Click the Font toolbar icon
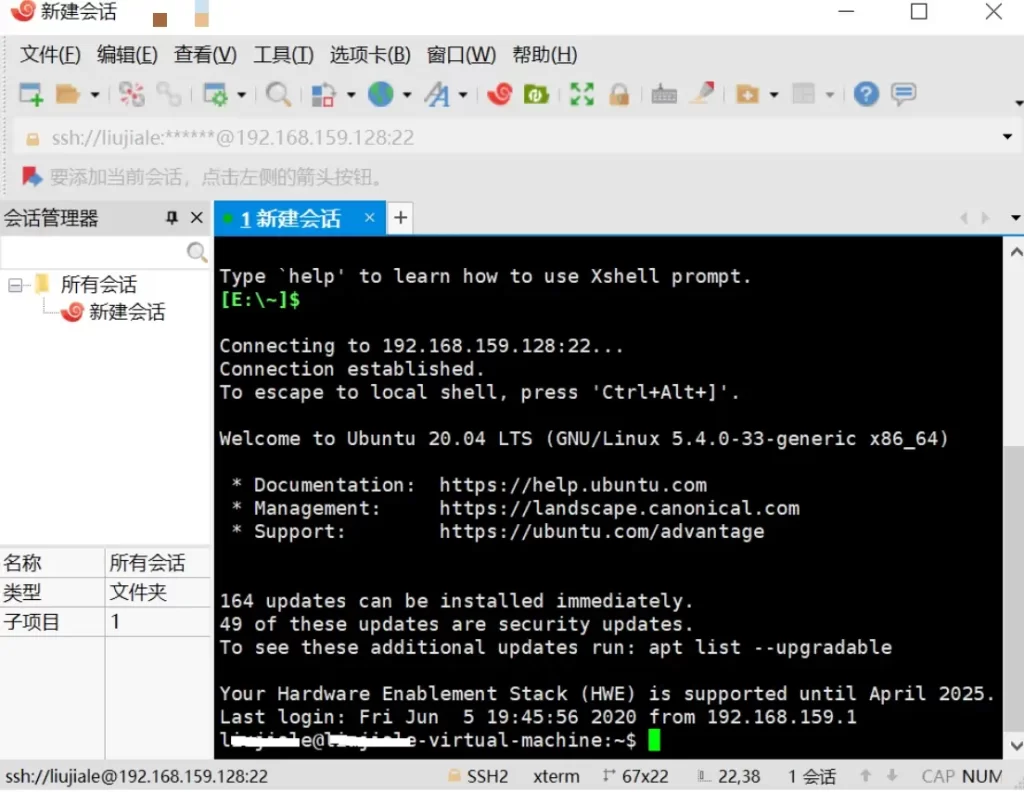 (437, 95)
